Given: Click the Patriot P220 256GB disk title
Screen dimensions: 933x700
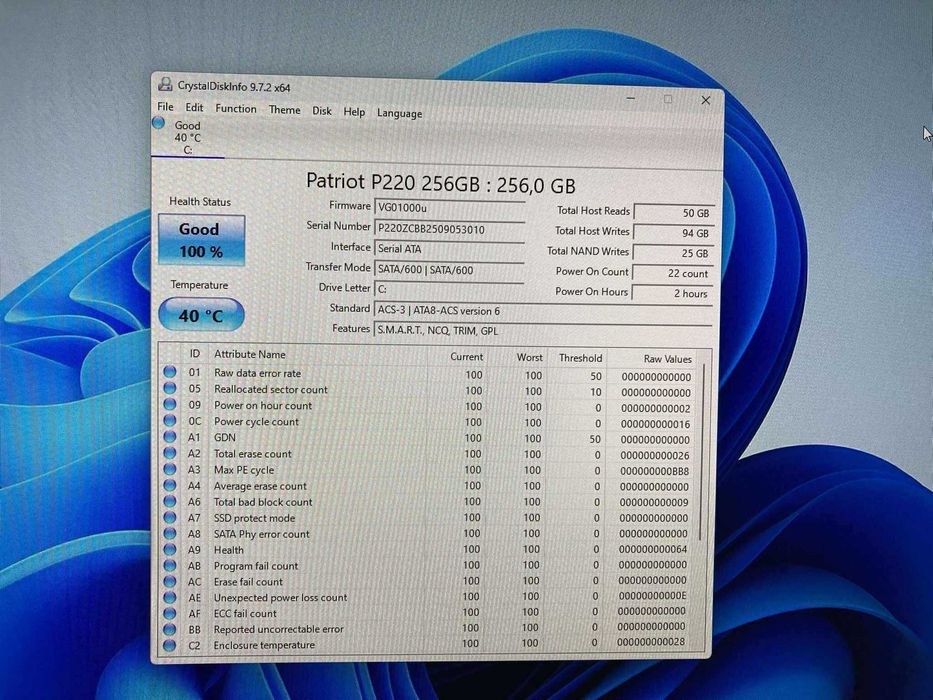Looking at the screenshot, I should pyautogui.click(x=440, y=183).
